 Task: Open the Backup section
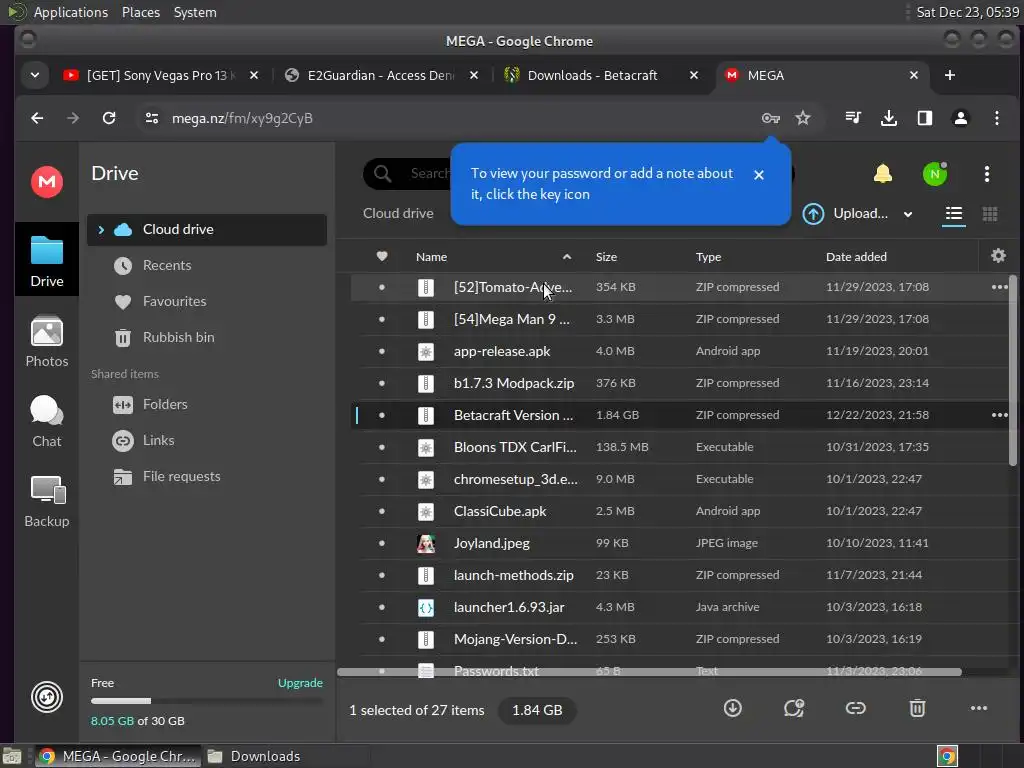point(47,502)
